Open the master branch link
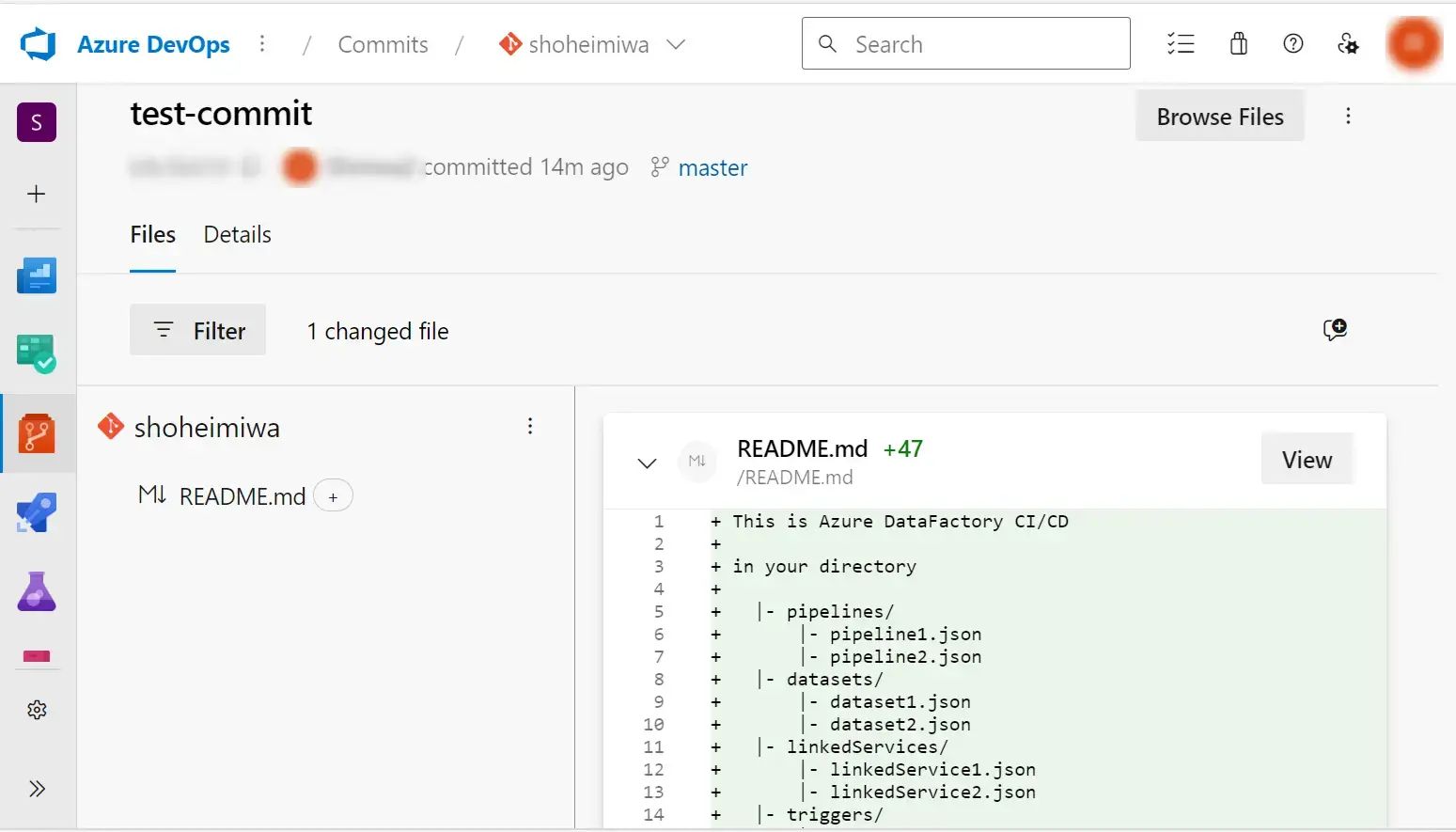The width and height of the screenshot is (1456, 832). tap(712, 167)
